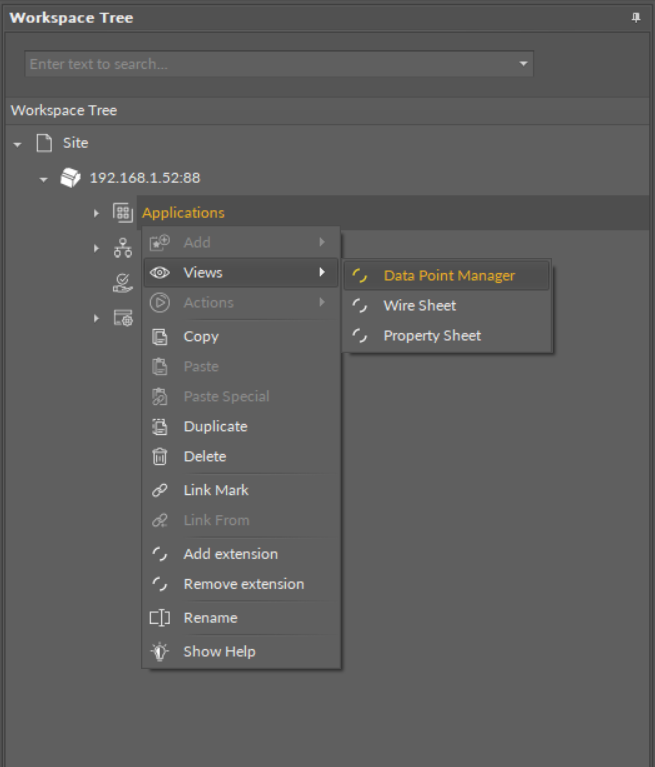Open Data Point Manager view
Screen dimensions: 655x767
pyautogui.click(x=449, y=276)
